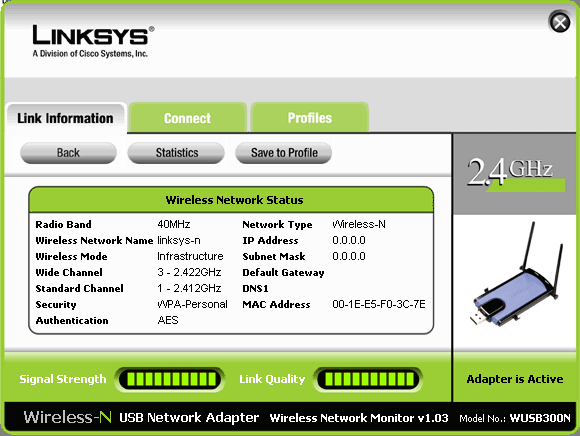Open the Connect tab

tap(188, 118)
